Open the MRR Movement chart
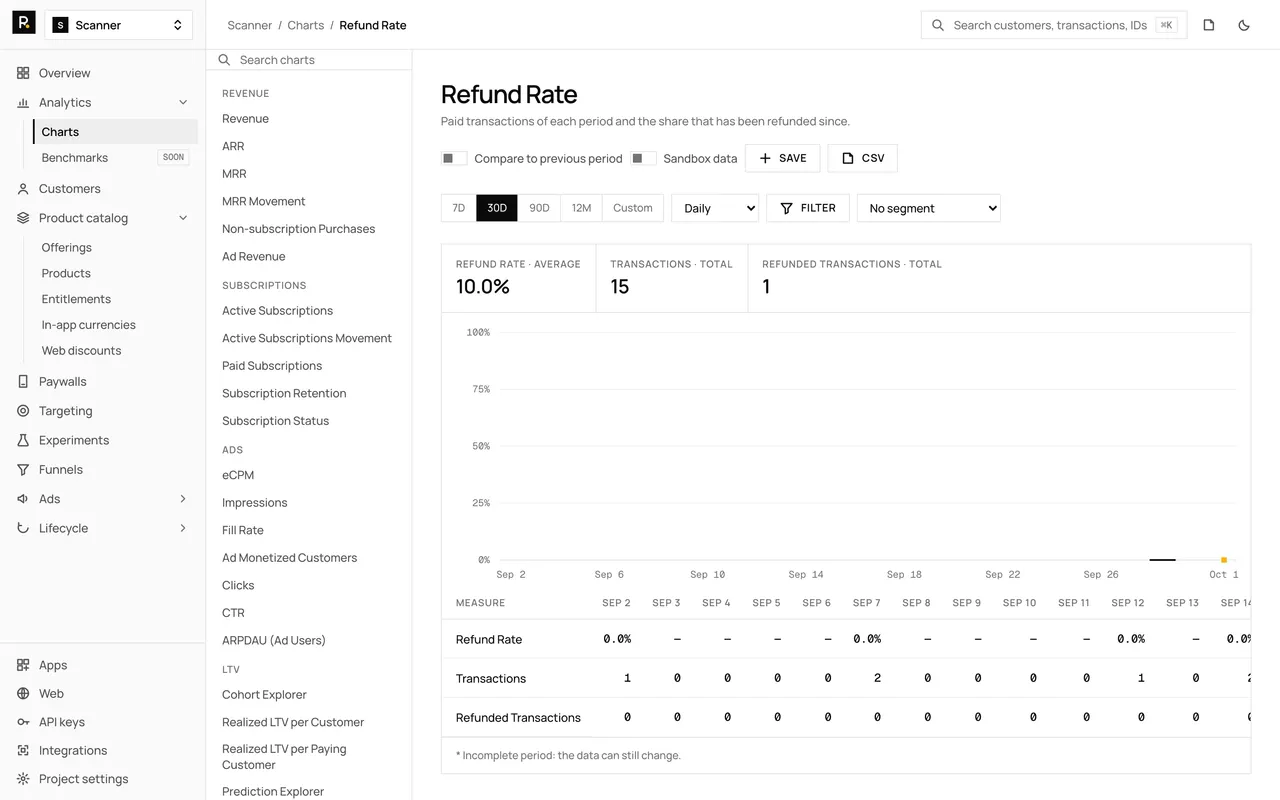1280x800 pixels. click(264, 201)
